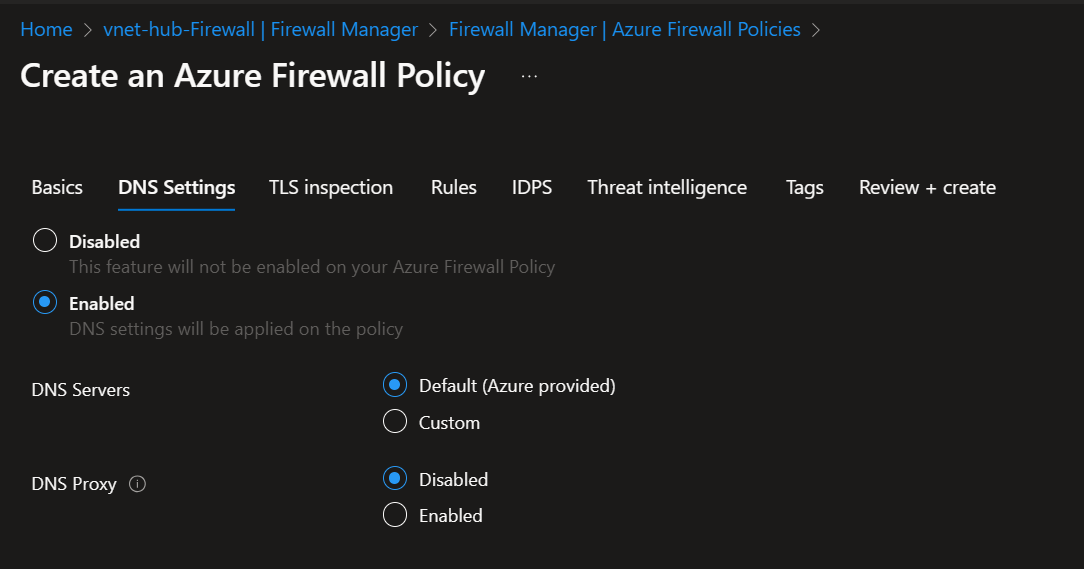Set DNS Proxy to Enabled
Screen dimensions: 1084x569
click(x=395, y=515)
